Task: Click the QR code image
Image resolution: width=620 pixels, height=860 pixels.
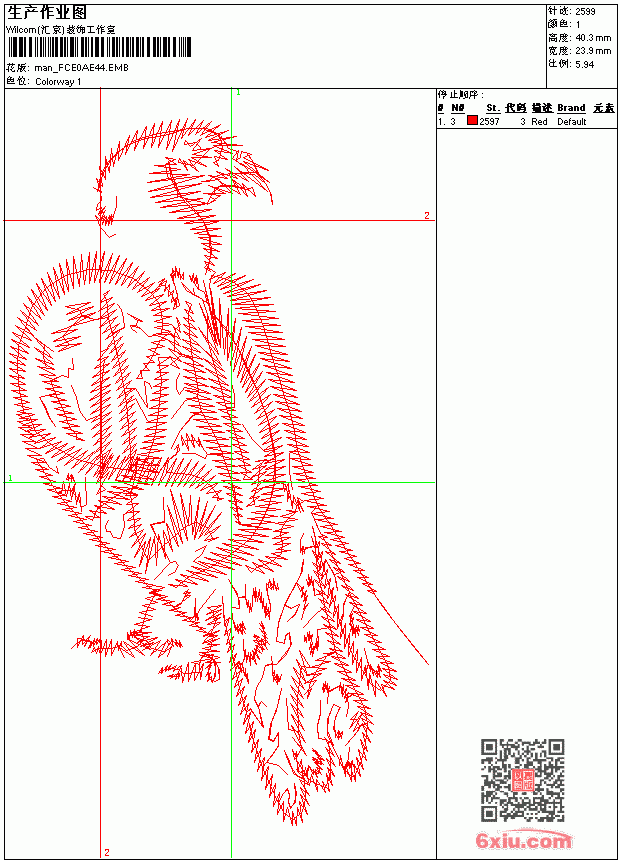Action: click(523, 779)
